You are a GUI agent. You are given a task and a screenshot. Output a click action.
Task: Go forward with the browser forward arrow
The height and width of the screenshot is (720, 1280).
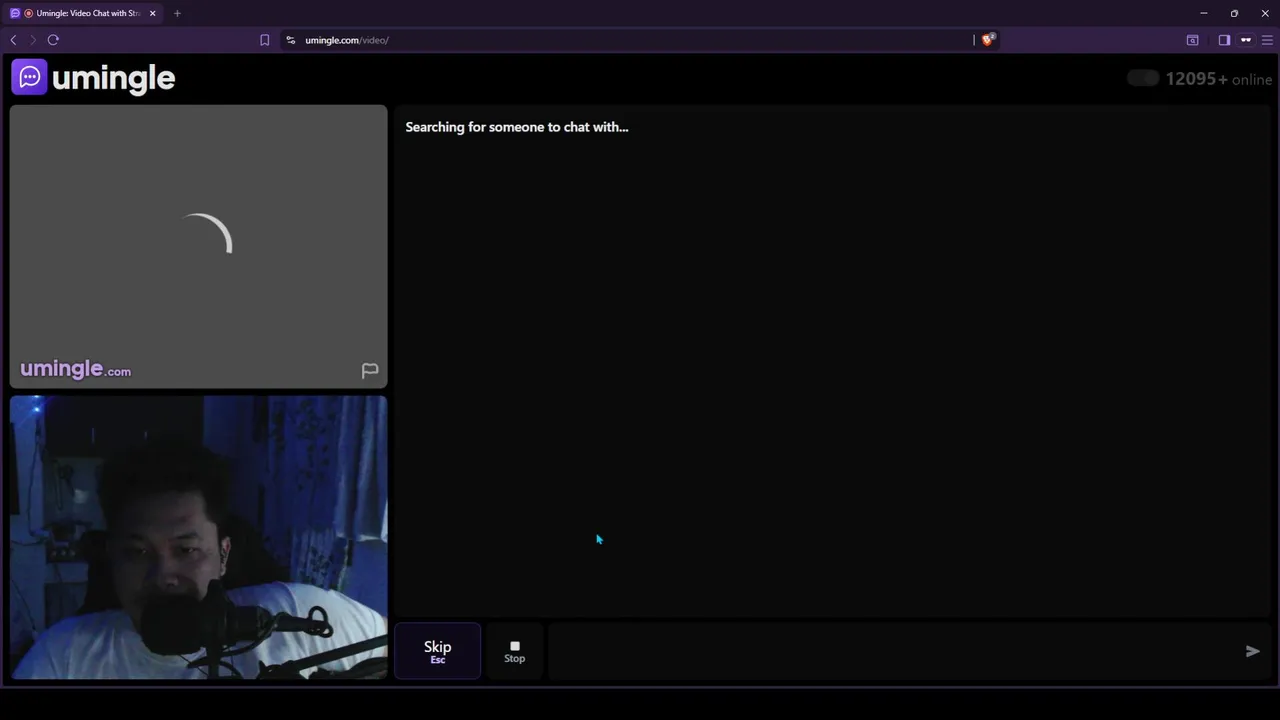click(x=32, y=40)
